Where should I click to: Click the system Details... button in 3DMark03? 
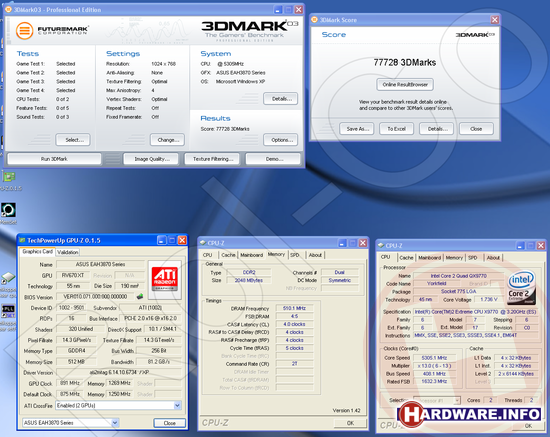pos(281,99)
